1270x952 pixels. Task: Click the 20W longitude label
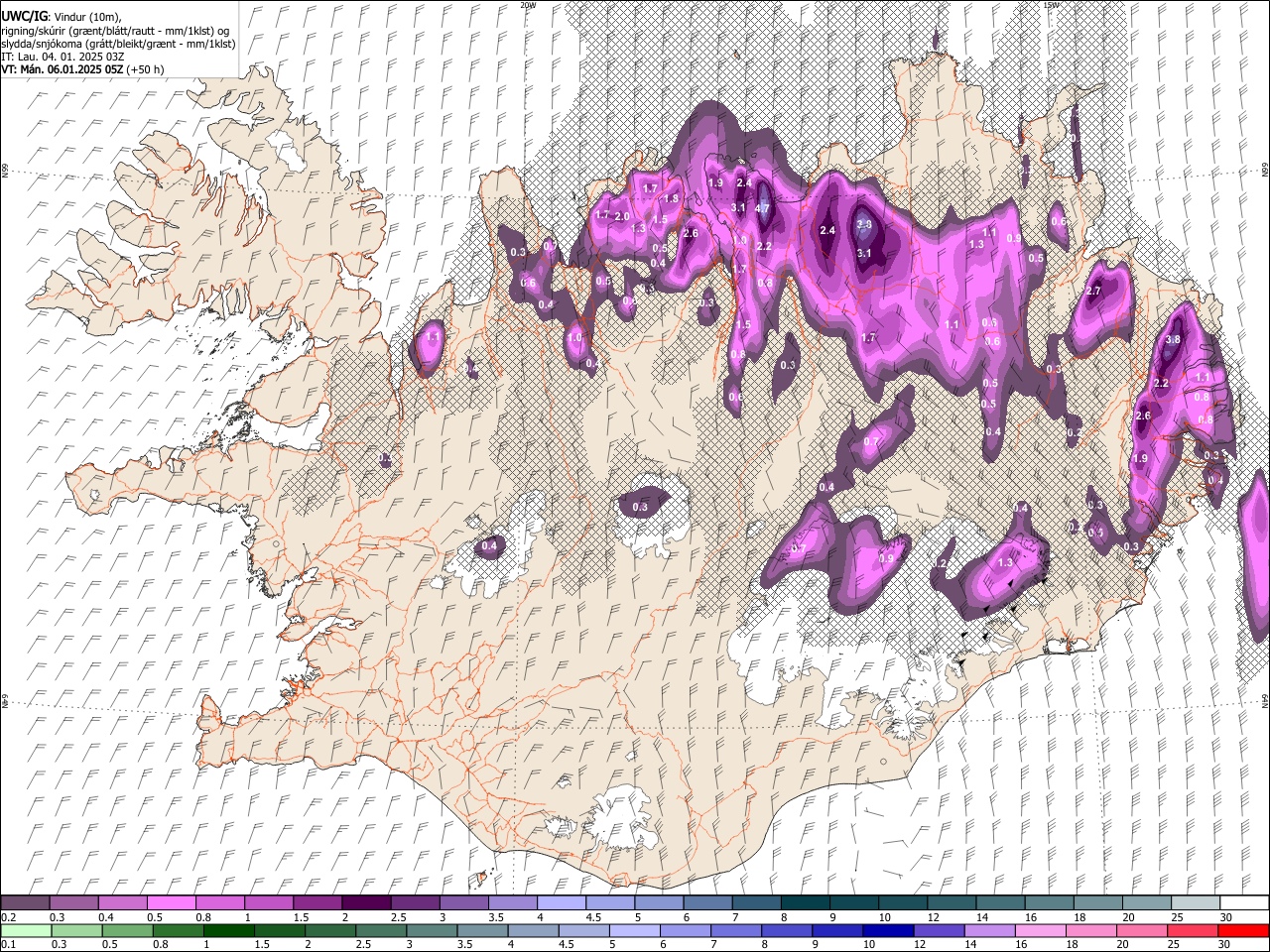pos(528,5)
